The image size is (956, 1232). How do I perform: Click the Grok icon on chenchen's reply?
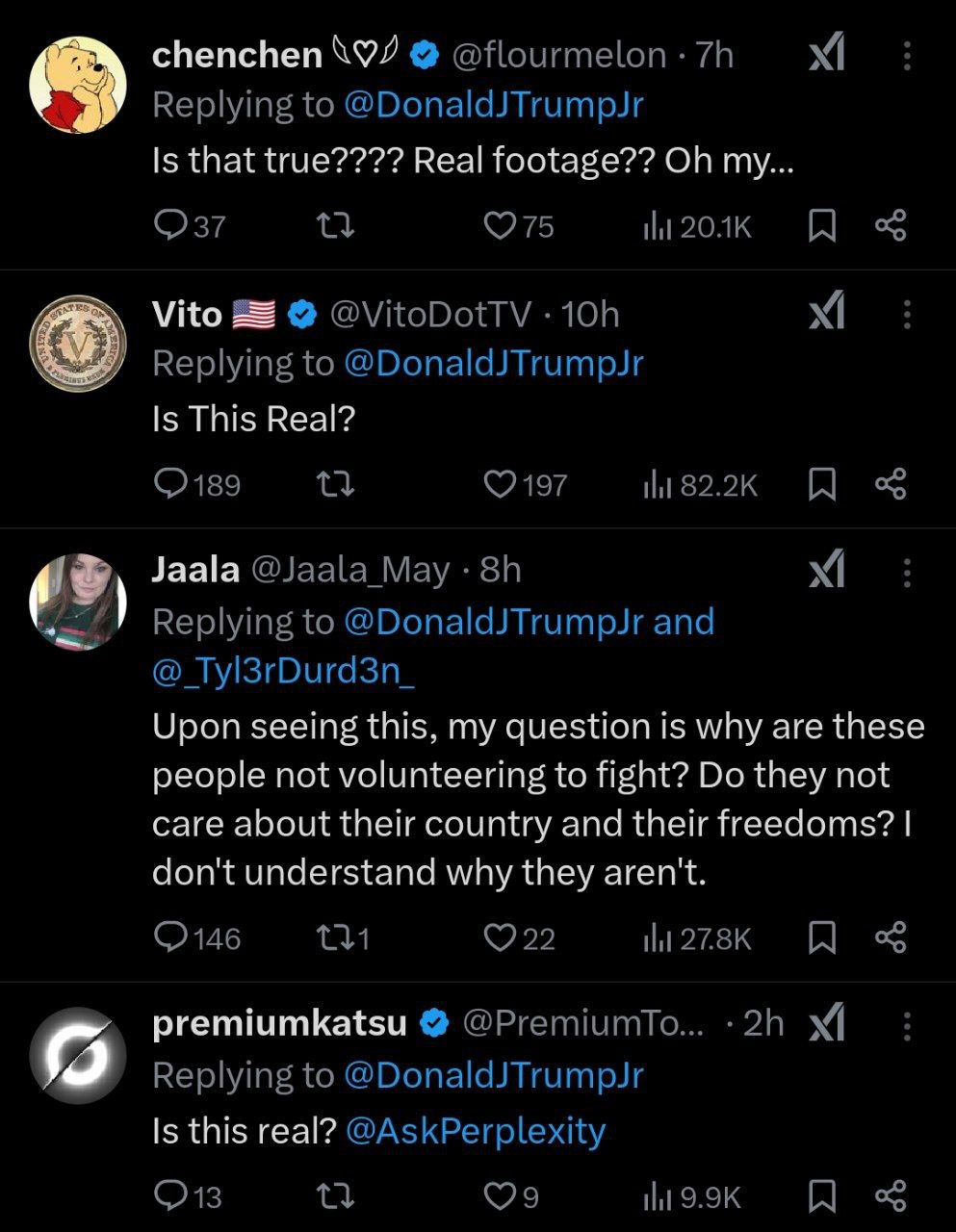(x=827, y=54)
